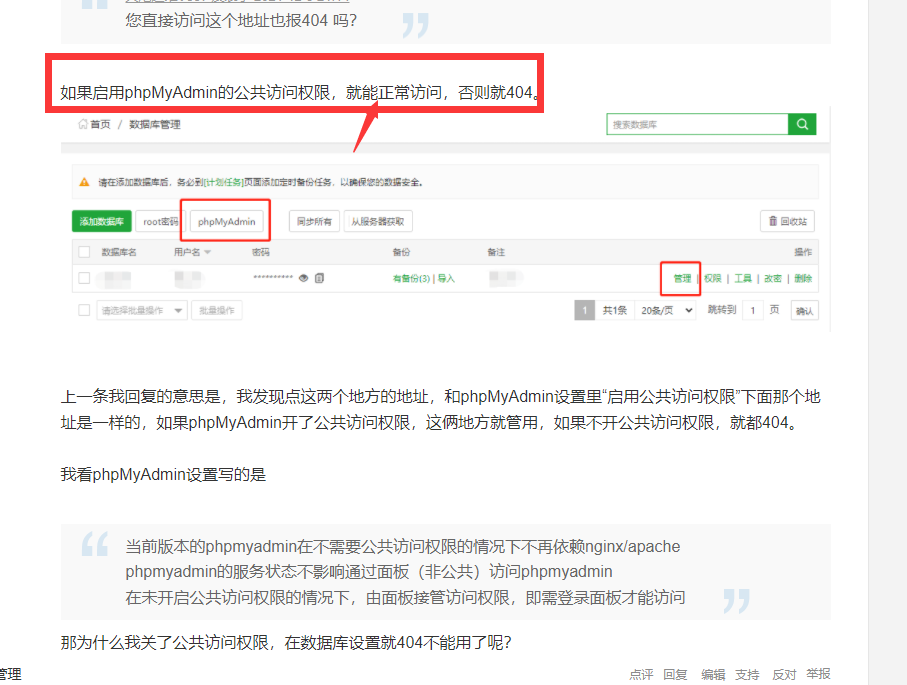Click the 数据库名 column header
This screenshot has height=685, width=907.
click(119, 252)
